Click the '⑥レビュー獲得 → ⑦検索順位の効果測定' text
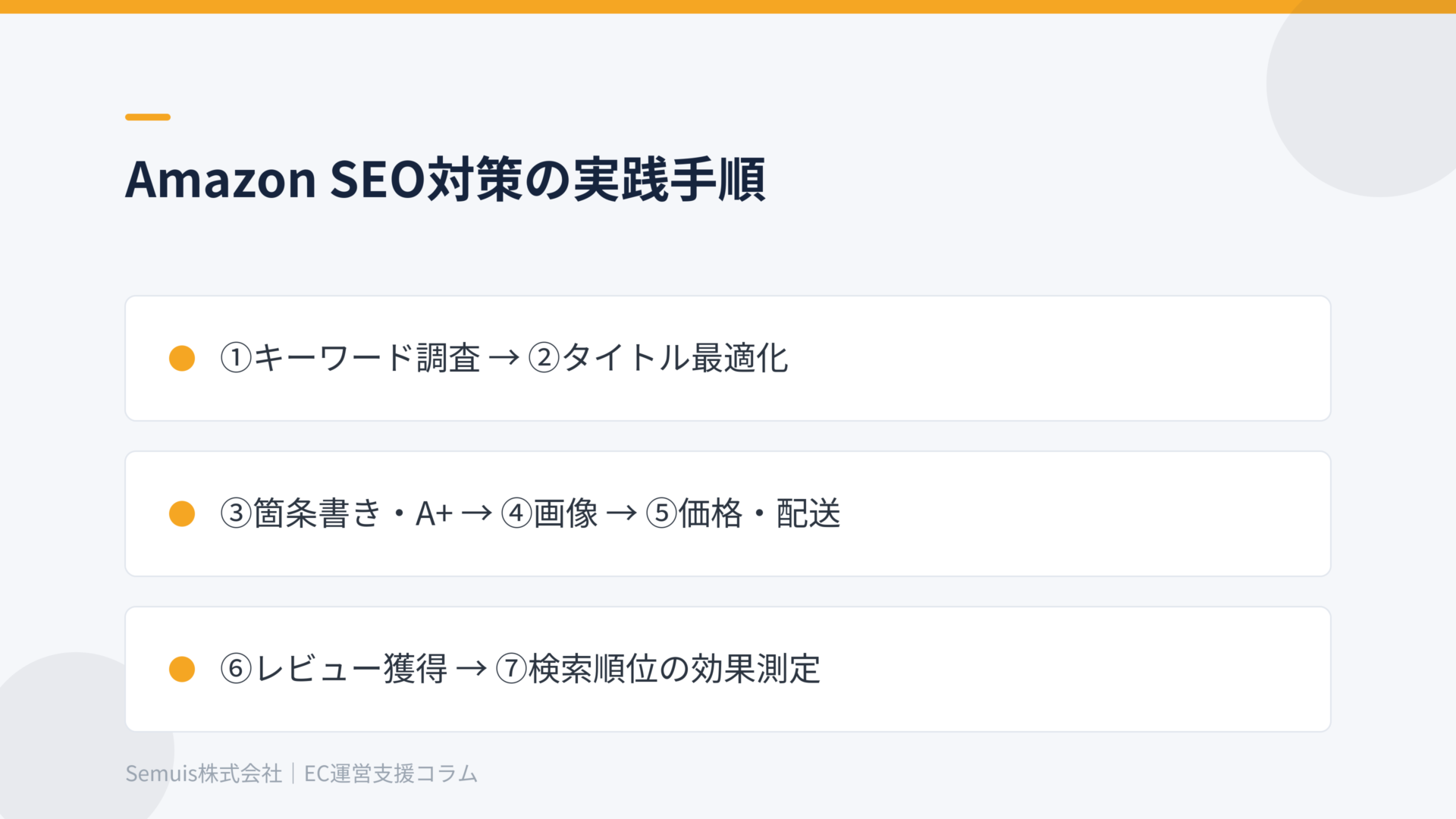The image size is (1456, 819). (x=520, y=669)
